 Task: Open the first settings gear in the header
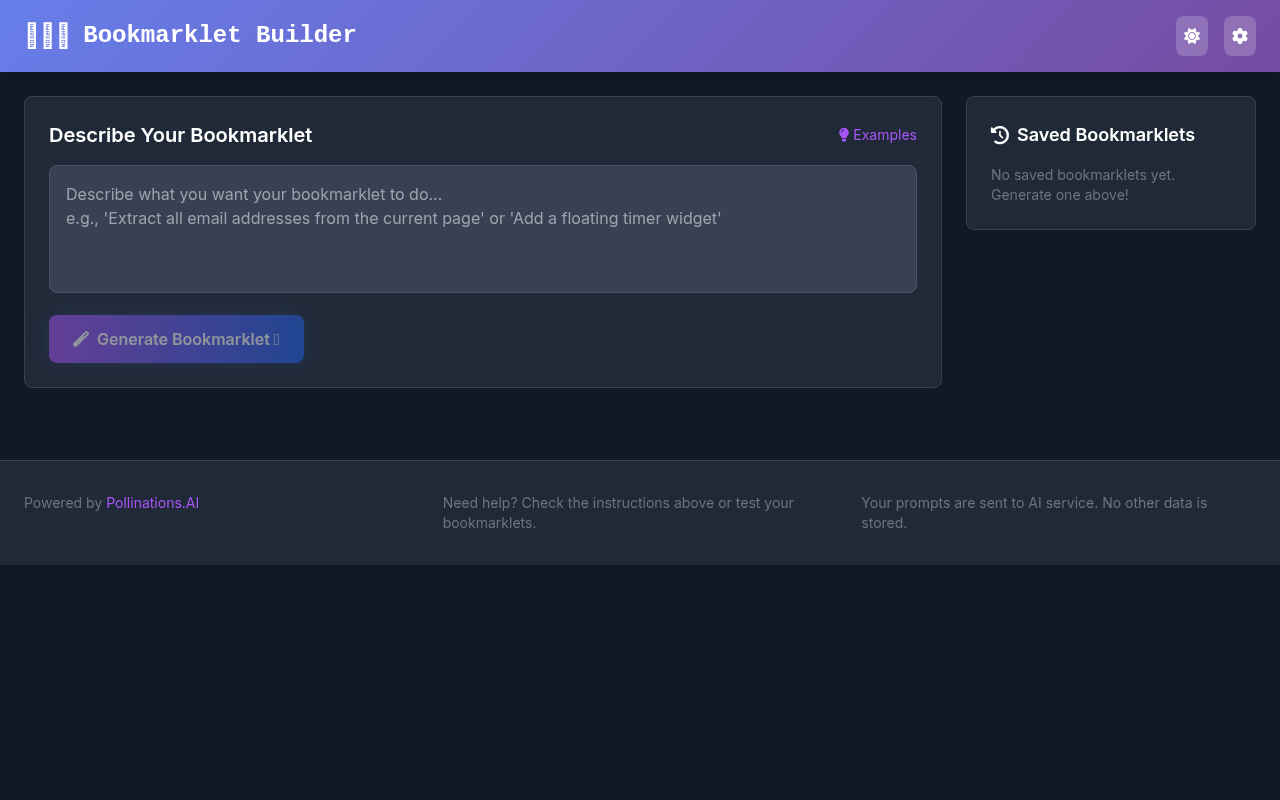tap(1192, 35)
